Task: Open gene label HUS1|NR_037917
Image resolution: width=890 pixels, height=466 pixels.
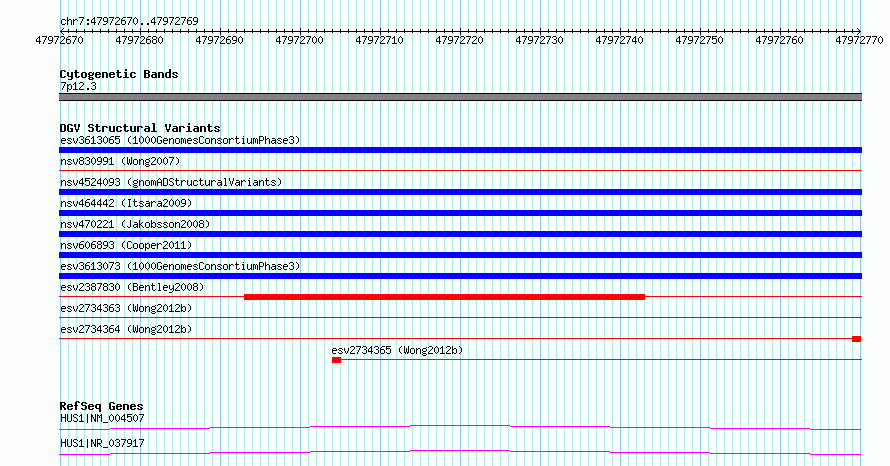Action: tap(102, 443)
